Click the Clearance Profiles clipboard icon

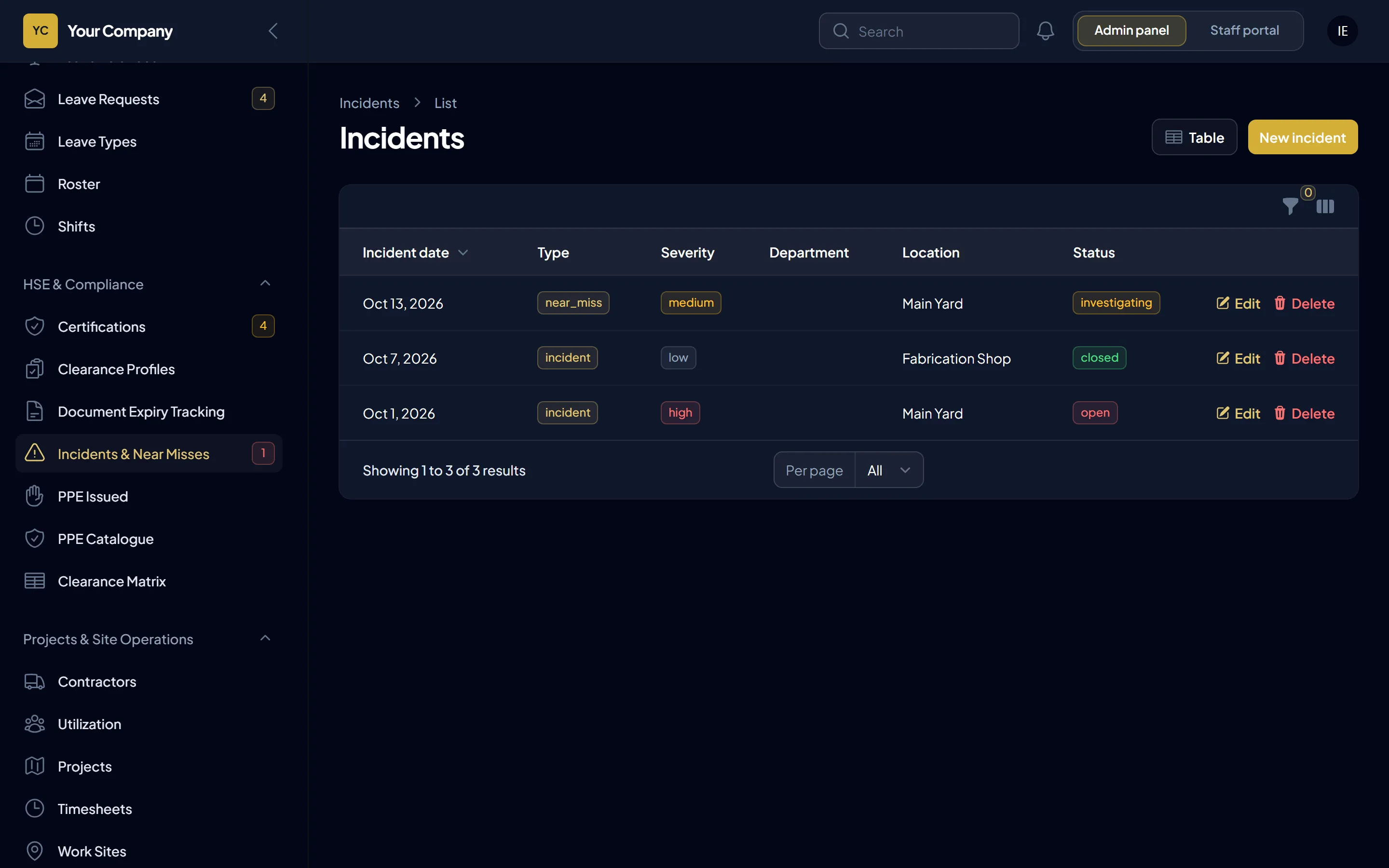34,368
